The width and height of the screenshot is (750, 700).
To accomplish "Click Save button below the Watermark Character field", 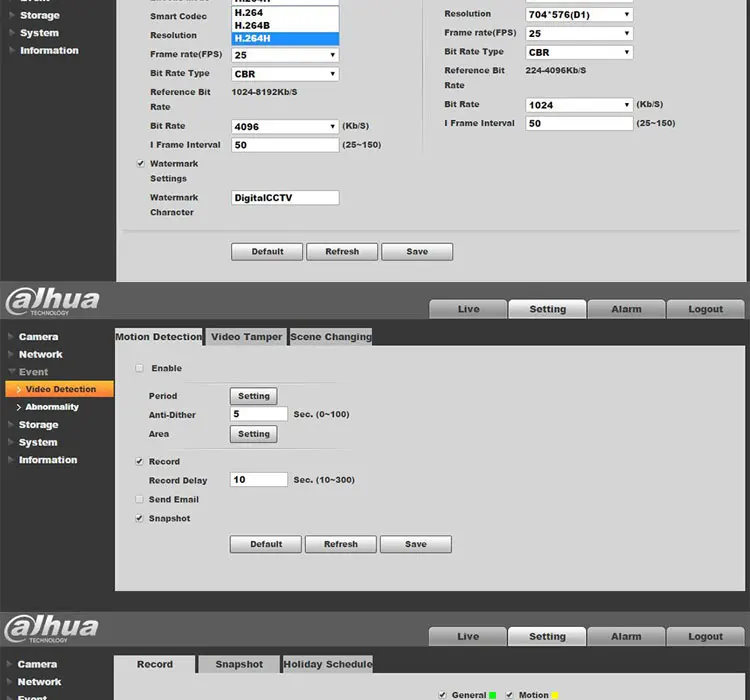I will point(417,252).
